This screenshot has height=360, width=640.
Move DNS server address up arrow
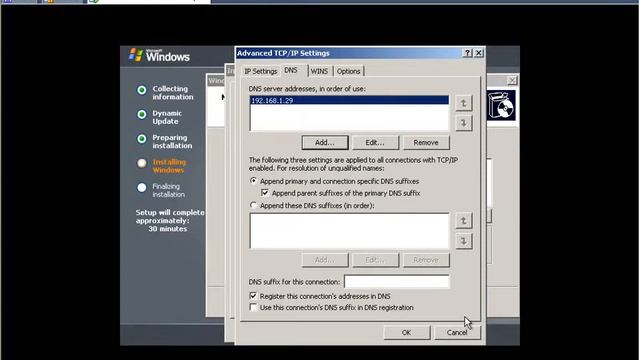pyautogui.click(x=463, y=103)
